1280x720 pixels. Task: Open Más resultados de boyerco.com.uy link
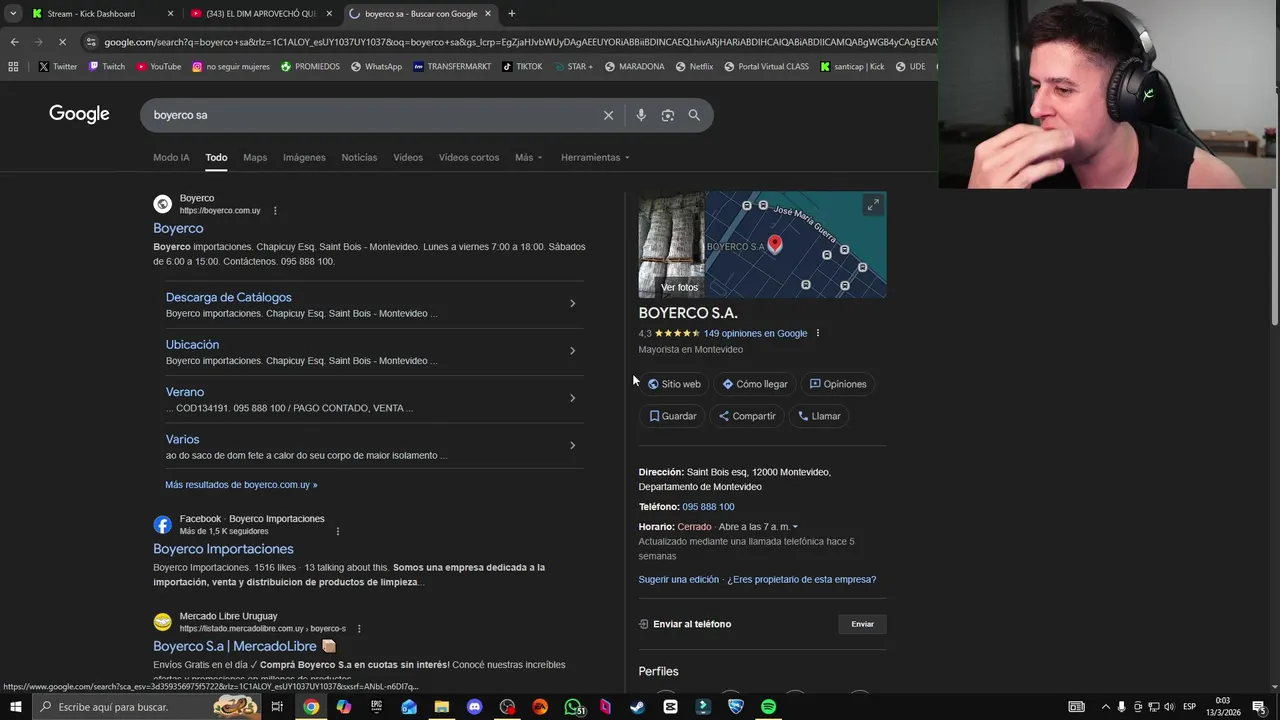(x=241, y=485)
